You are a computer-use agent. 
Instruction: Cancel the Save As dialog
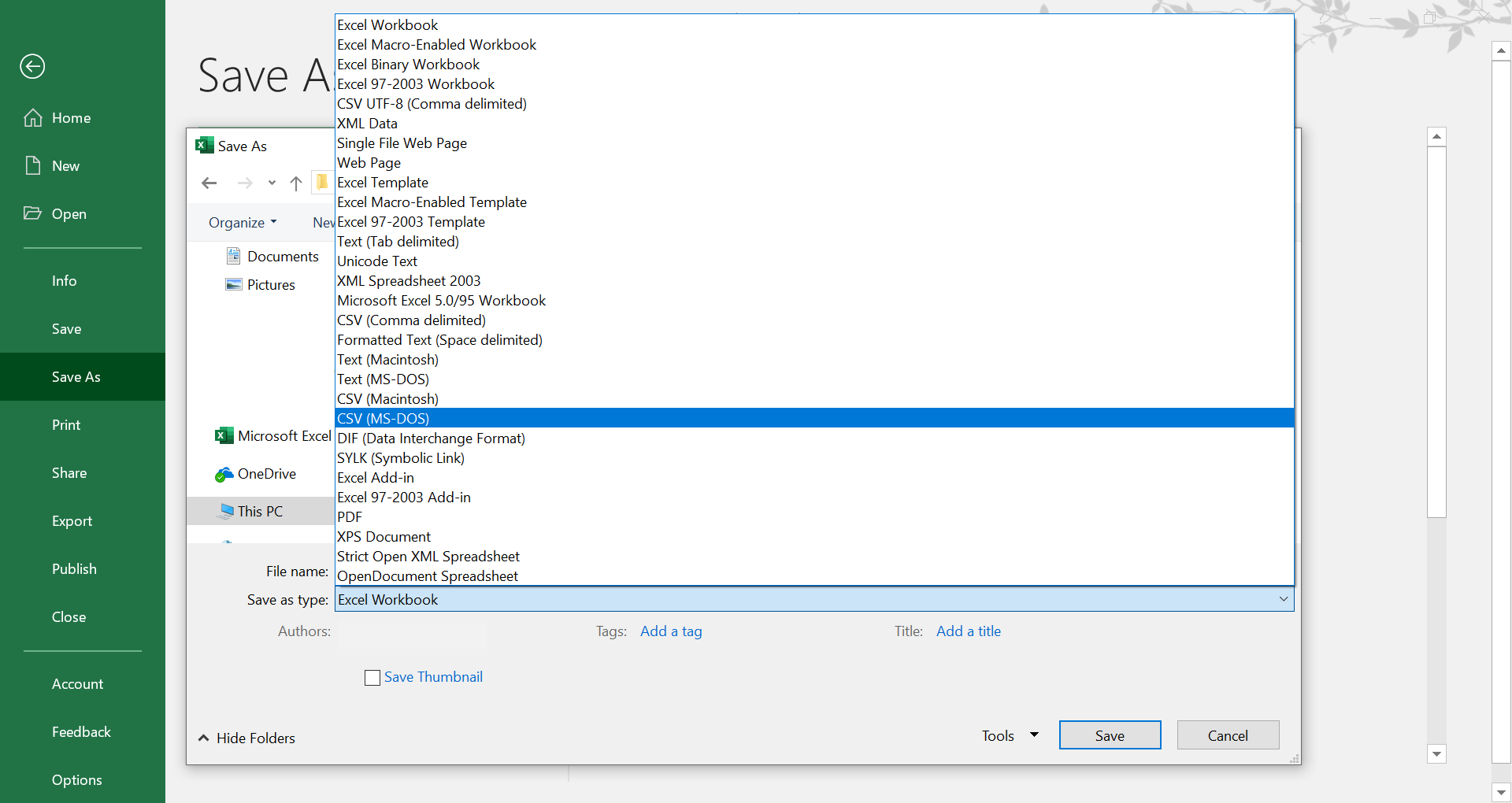click(x=1228, y=735)
